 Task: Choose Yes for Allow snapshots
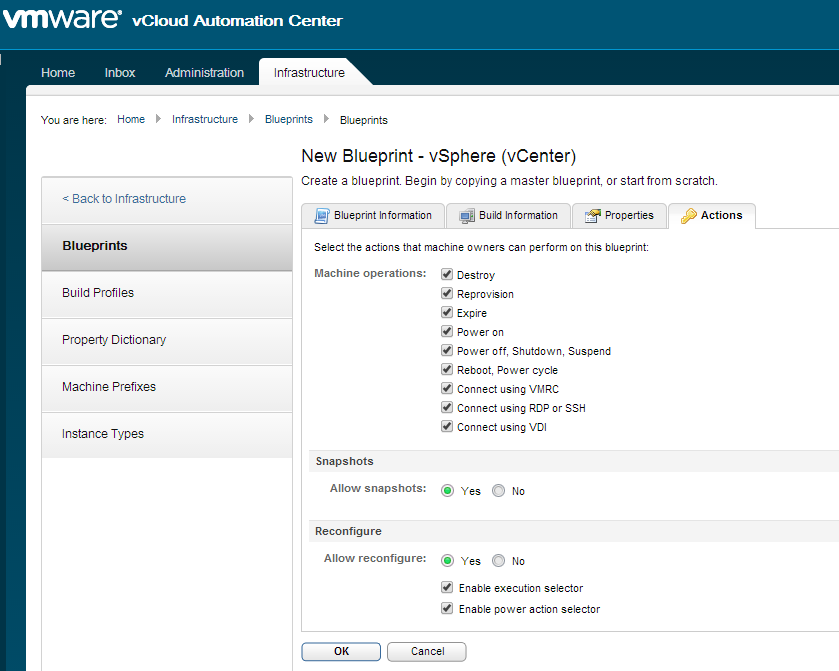(x=447, y=491)
